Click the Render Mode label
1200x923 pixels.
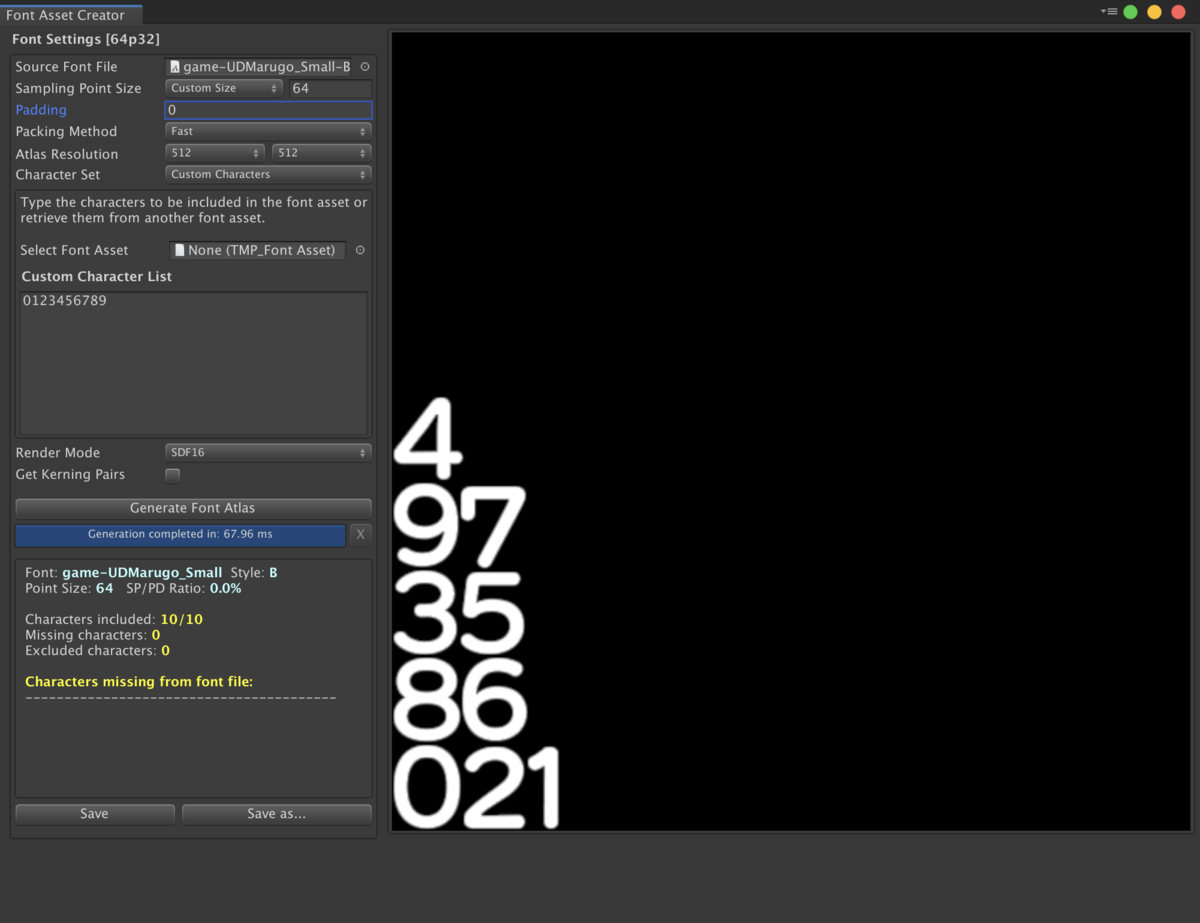[x=58, y=452]
